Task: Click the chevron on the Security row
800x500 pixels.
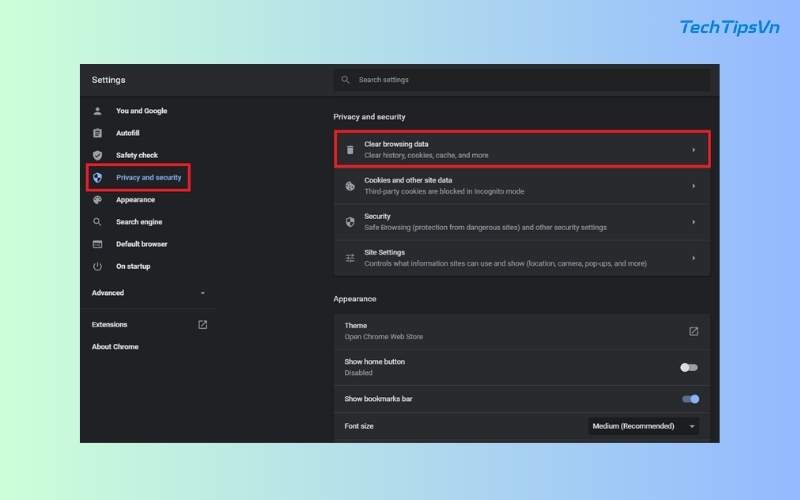Action: tap(693, 222)
